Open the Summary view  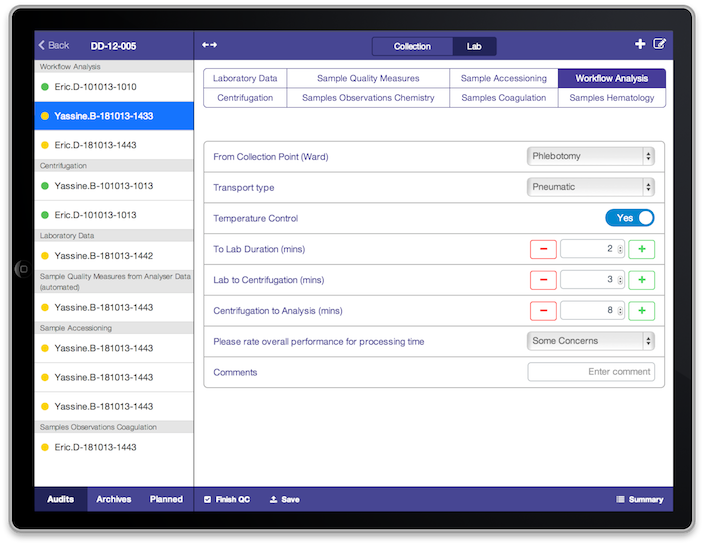coord(639,499)
